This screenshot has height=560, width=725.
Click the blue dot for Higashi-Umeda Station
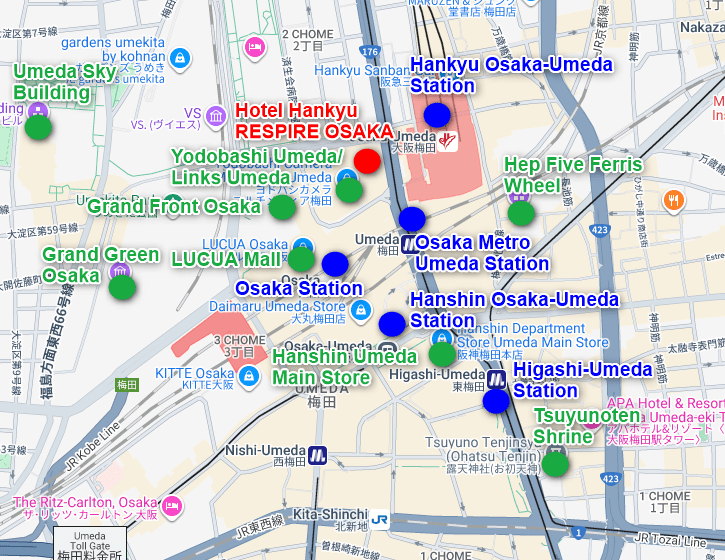click(x=496, y=401)
